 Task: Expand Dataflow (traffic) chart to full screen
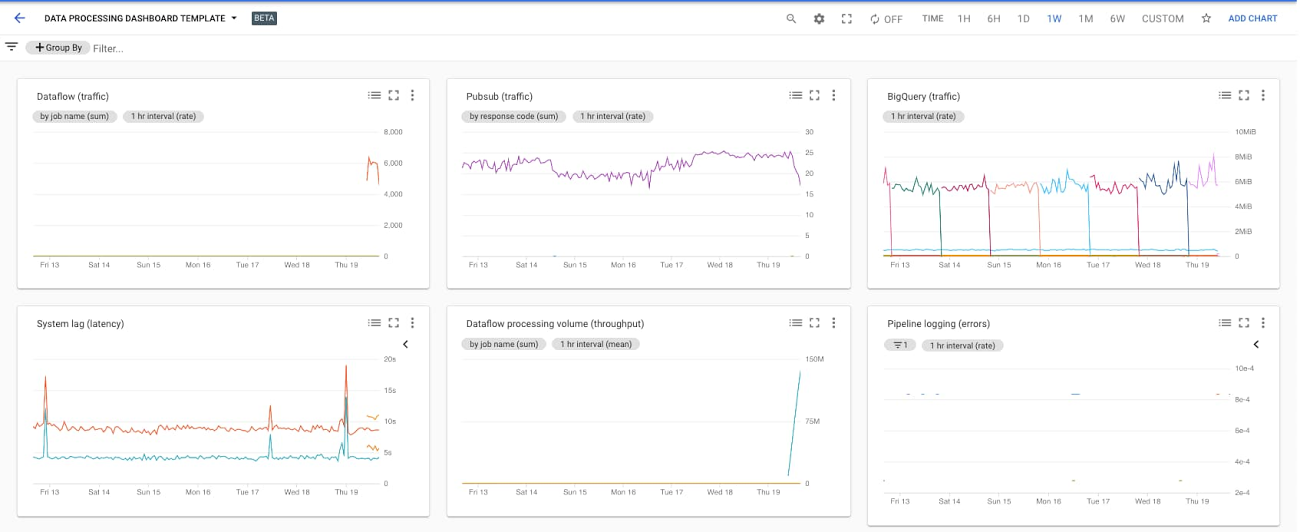click(x=394, y=96)
